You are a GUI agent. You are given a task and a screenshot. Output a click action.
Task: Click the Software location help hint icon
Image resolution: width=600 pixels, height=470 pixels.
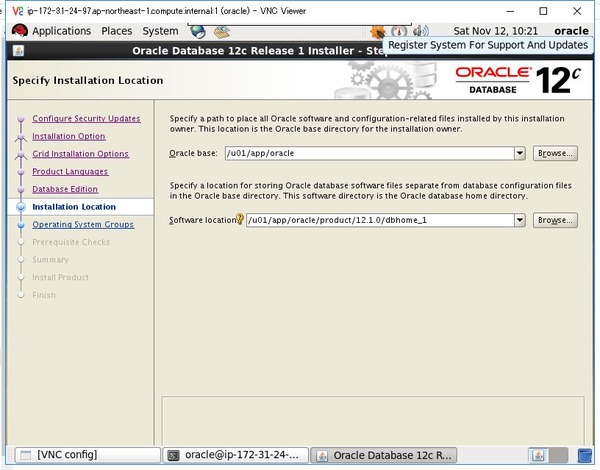pos(240,219)
